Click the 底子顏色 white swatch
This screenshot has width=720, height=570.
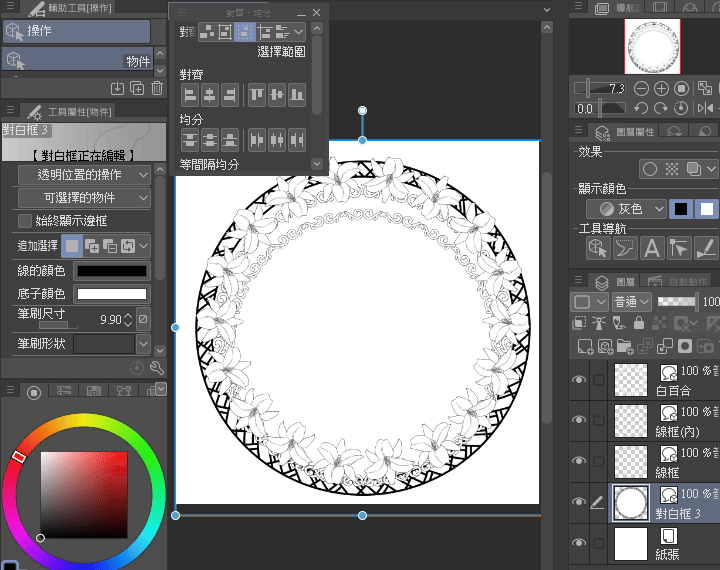click(112, 294)
